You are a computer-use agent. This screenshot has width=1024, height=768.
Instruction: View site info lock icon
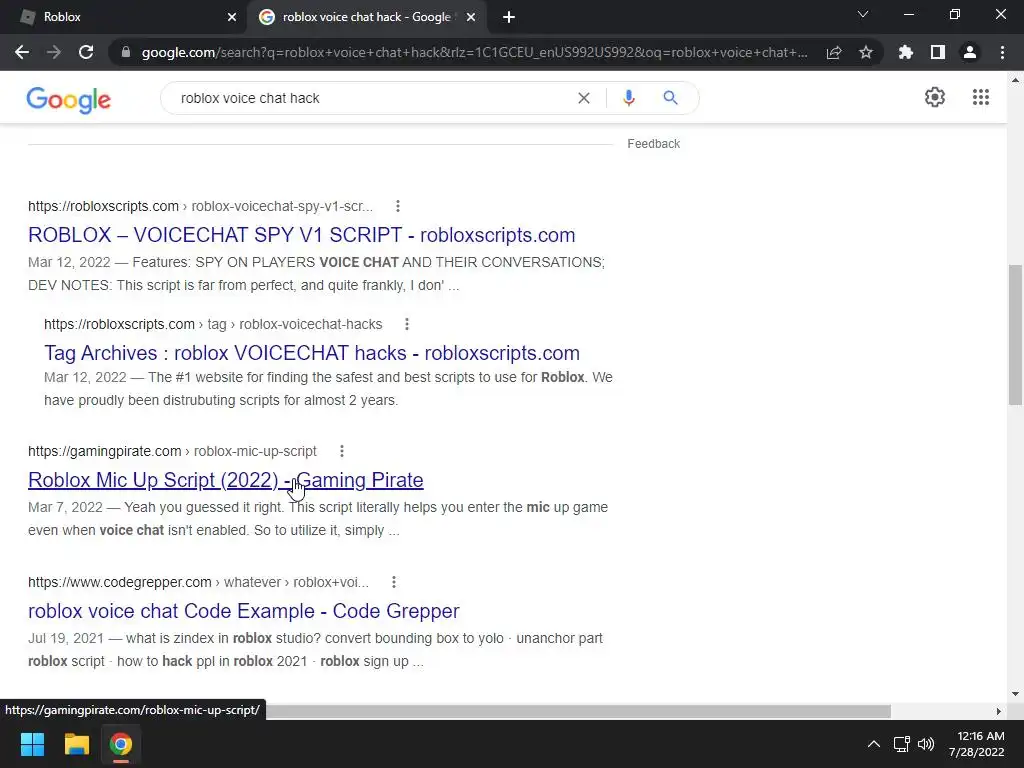(x=126, y=52)
